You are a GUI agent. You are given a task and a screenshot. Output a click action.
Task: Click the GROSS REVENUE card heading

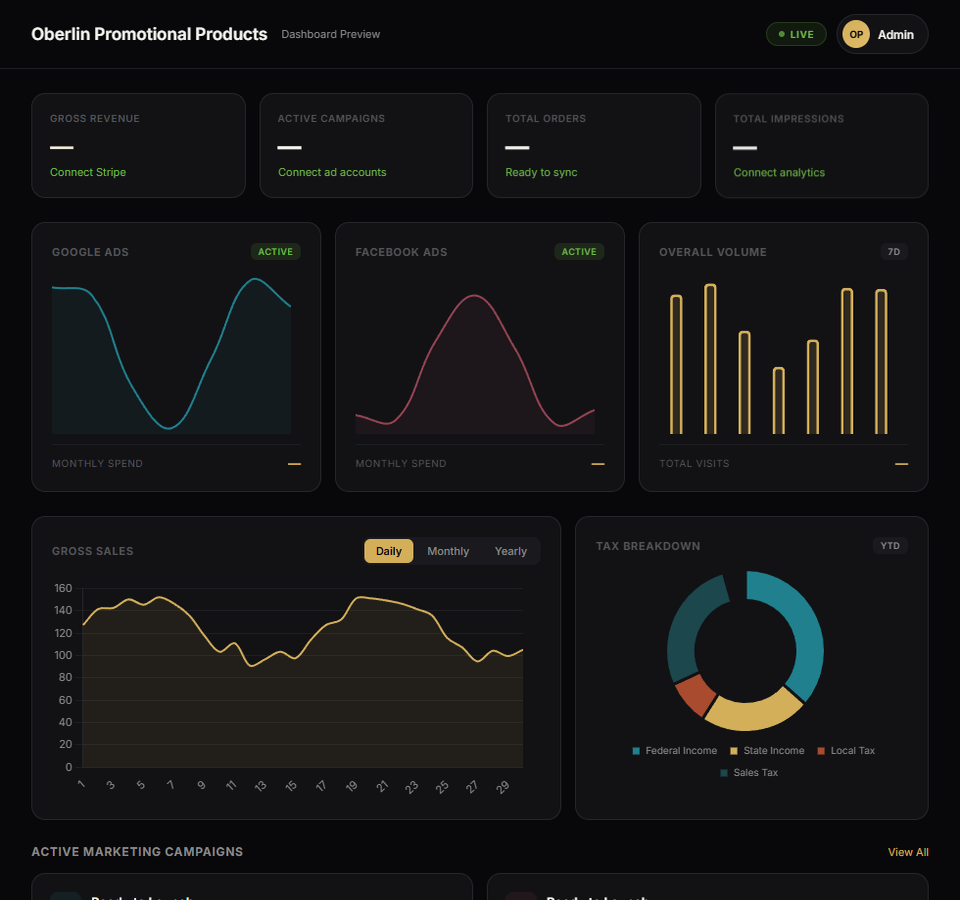[95, 119]
